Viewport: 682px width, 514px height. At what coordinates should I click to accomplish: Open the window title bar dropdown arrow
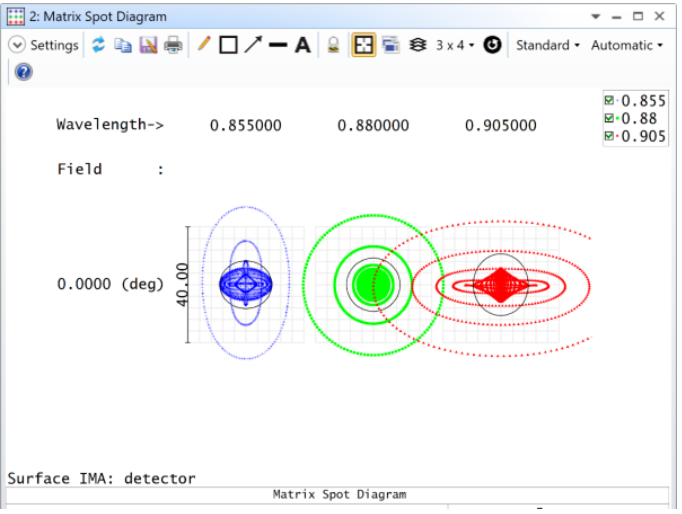596,17
